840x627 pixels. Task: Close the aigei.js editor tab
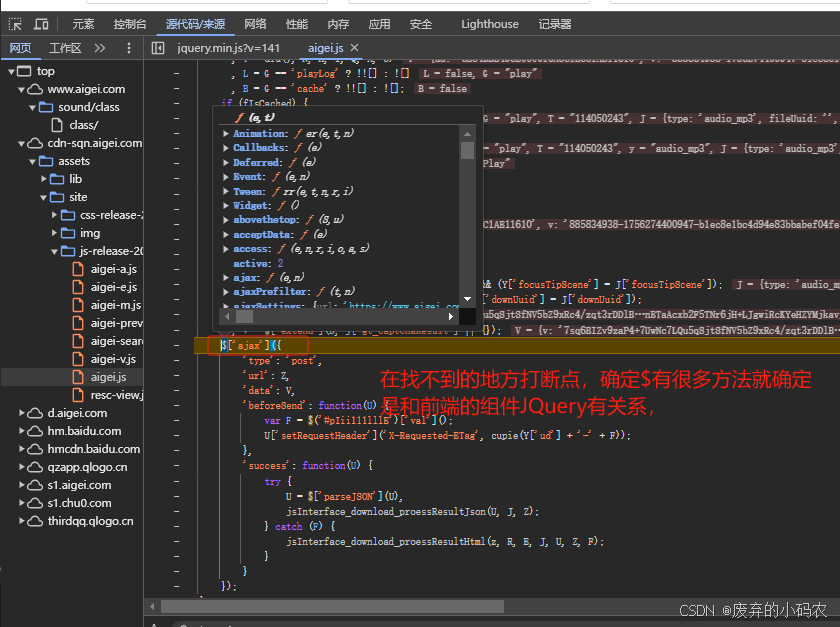[x=355, y=48]
